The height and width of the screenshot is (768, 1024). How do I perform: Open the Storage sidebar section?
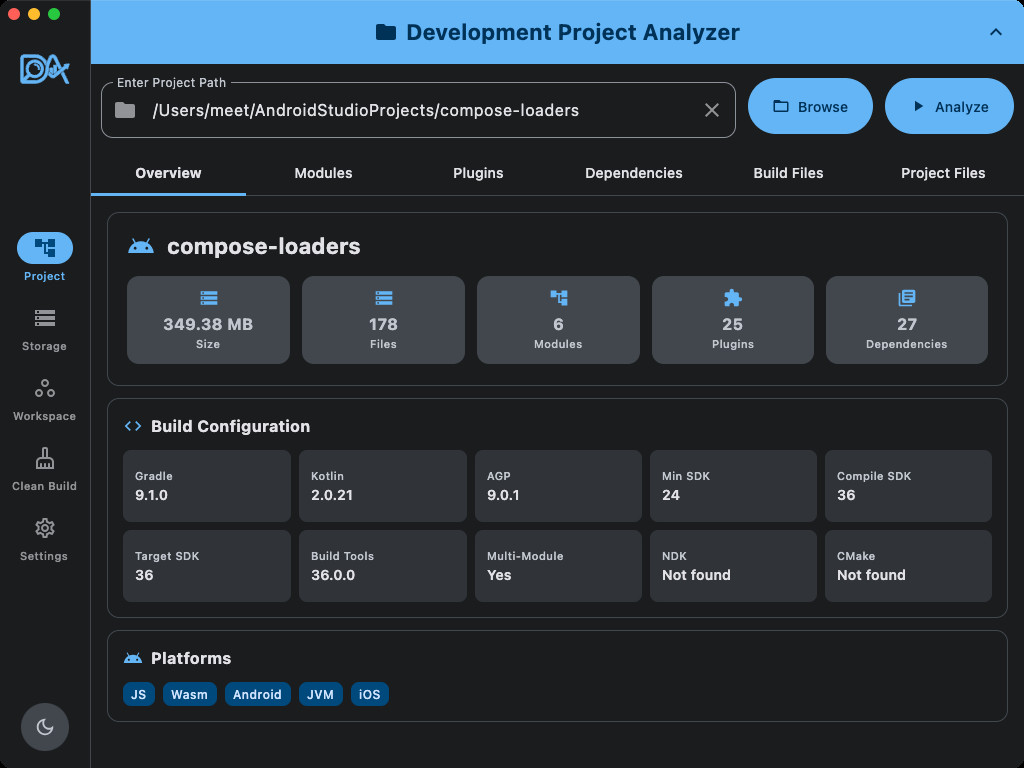(x=44, y=330)
